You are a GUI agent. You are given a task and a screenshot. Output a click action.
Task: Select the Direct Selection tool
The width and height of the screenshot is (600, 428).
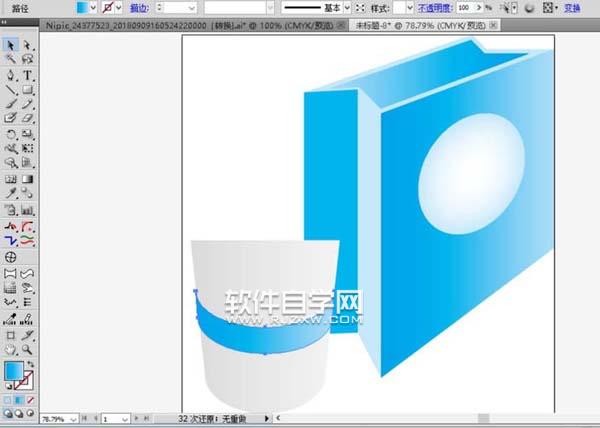pyautogui.click(x=27, y=45)
